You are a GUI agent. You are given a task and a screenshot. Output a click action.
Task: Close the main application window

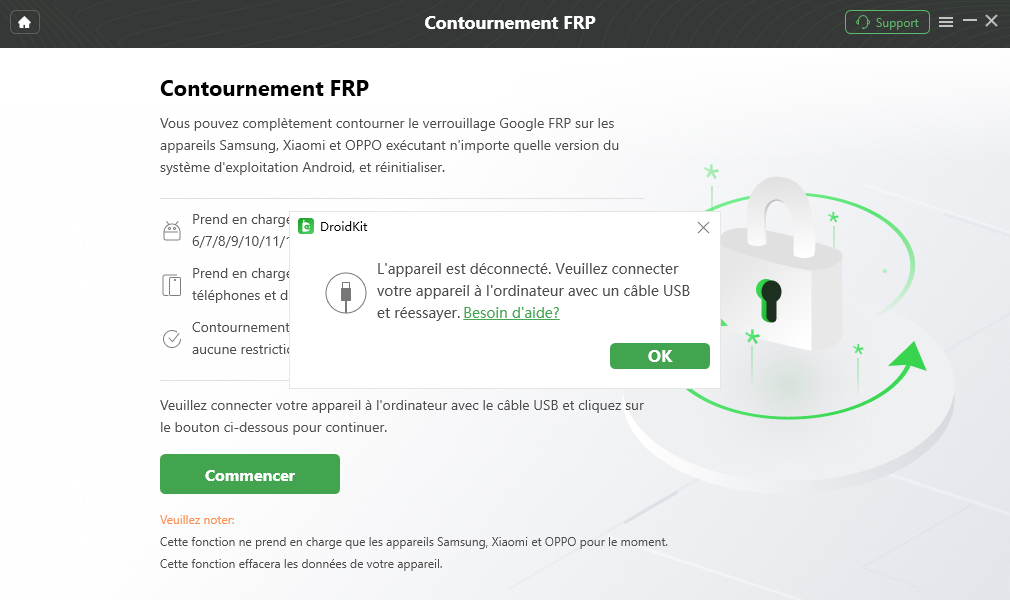tap(992, 21)
